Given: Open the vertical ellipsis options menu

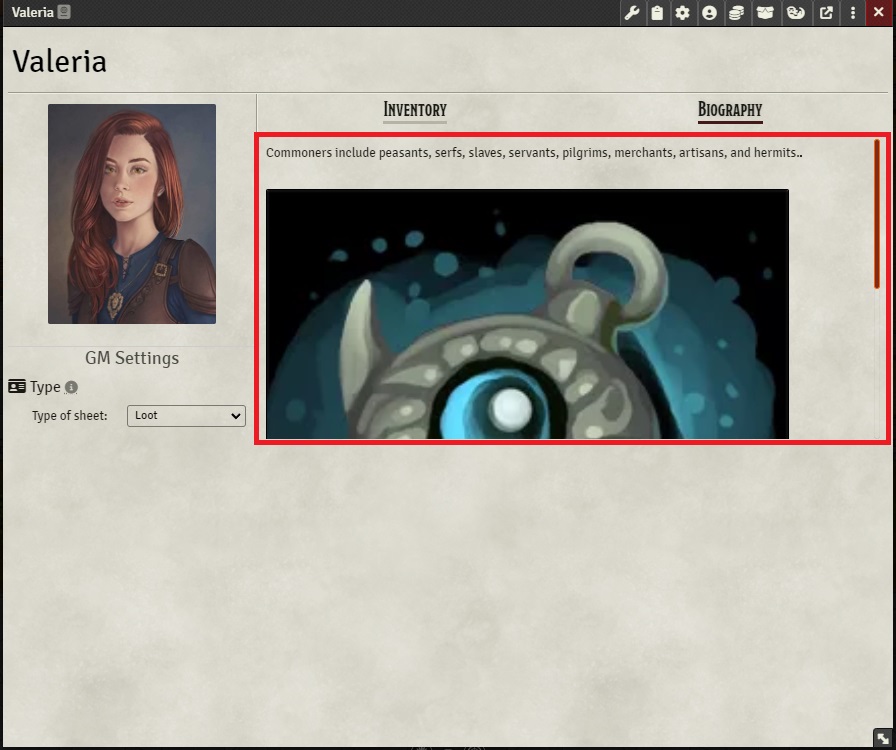Looking at the screenshot, I should [851, 13].
